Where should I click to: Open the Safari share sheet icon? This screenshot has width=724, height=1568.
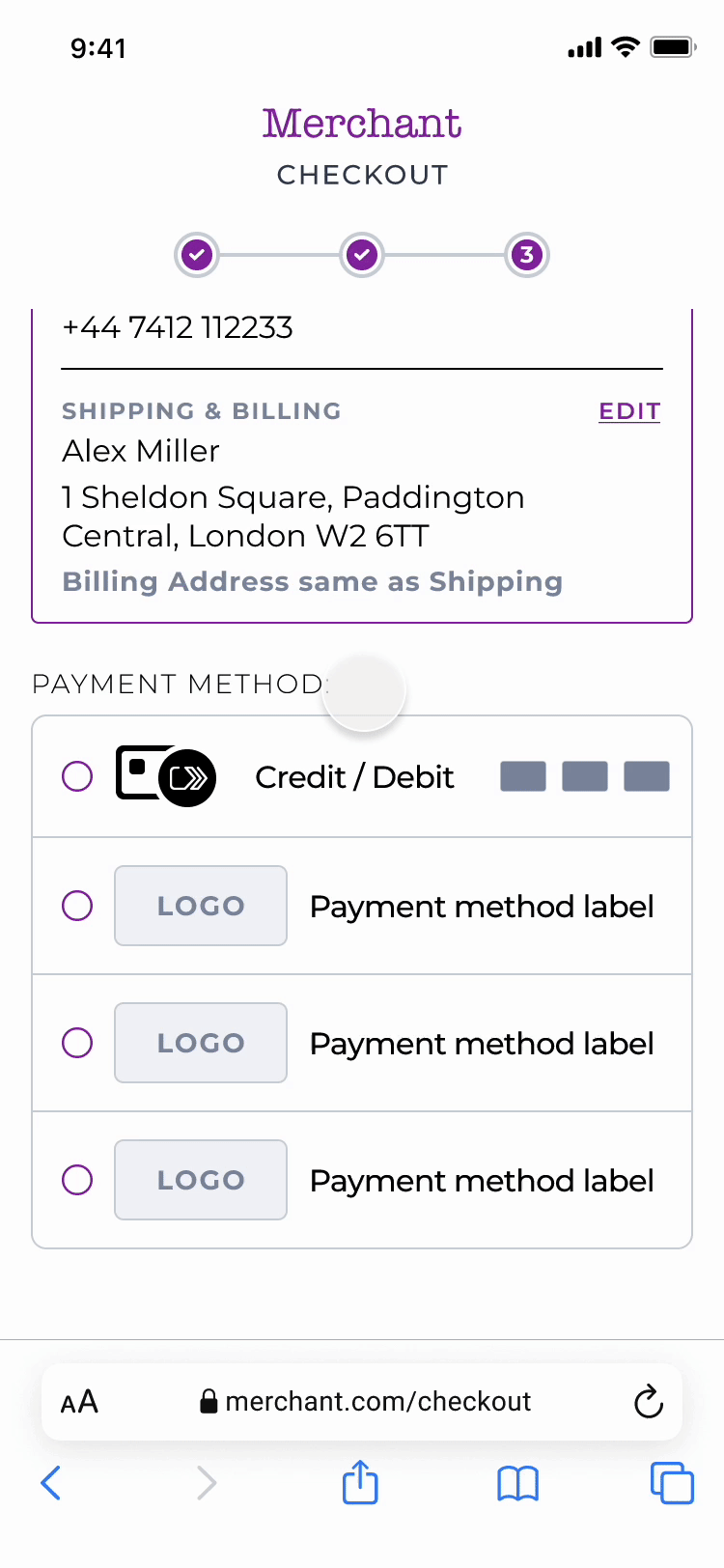point(360,1482)
